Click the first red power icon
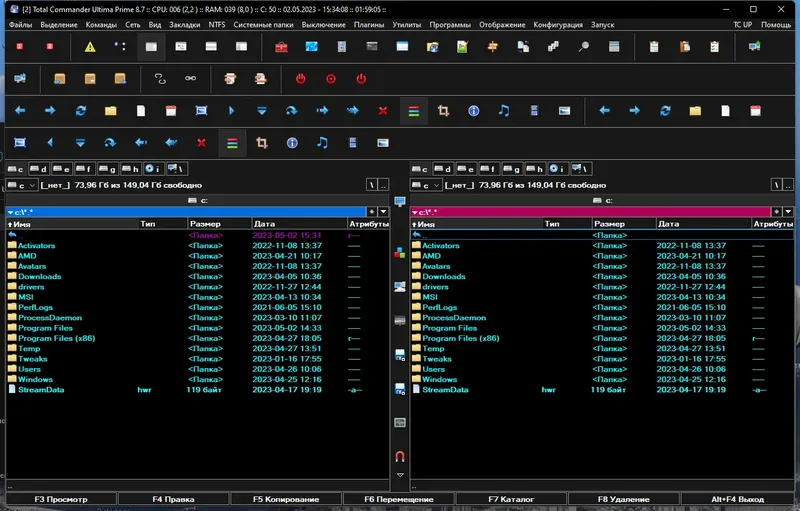This screenshot has width=800, height=511. (301, 79)
